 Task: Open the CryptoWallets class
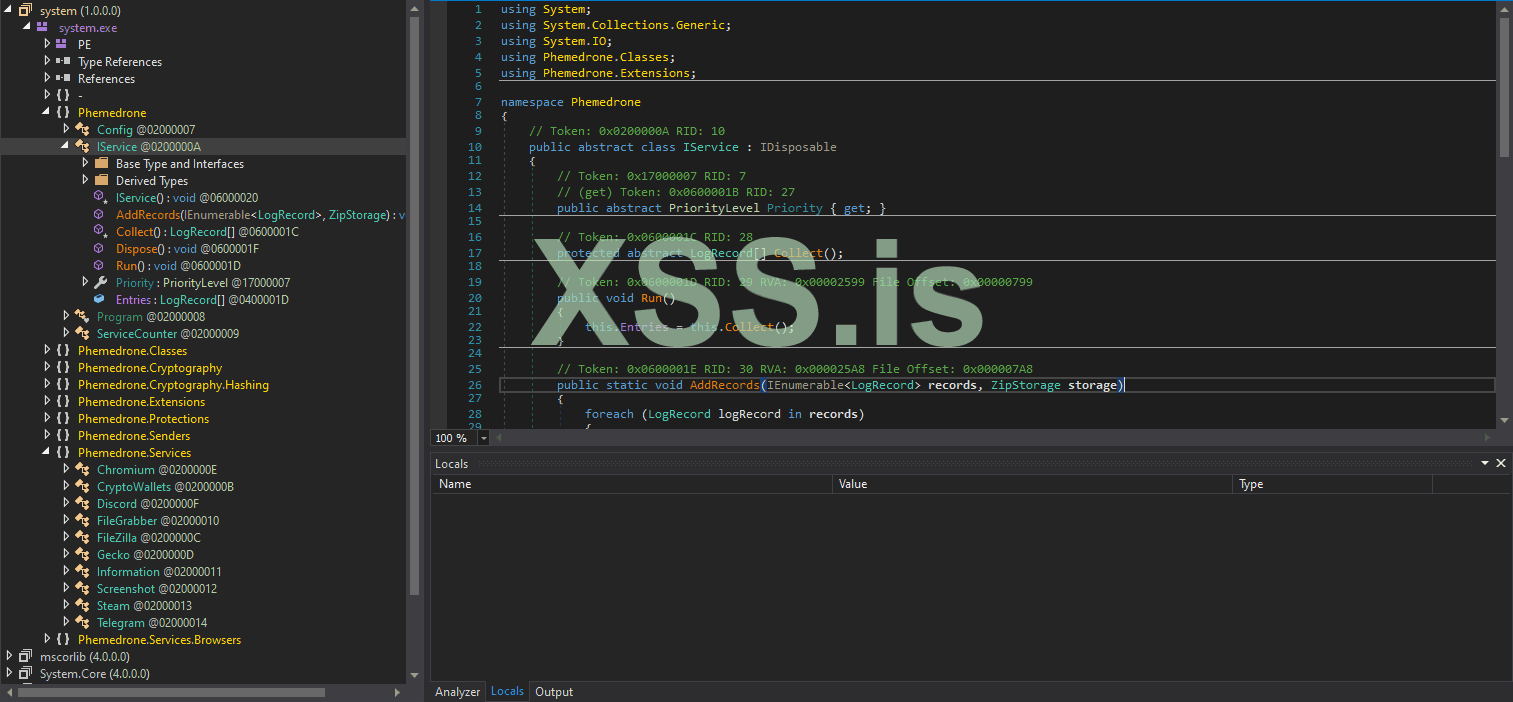click(164, 487)
